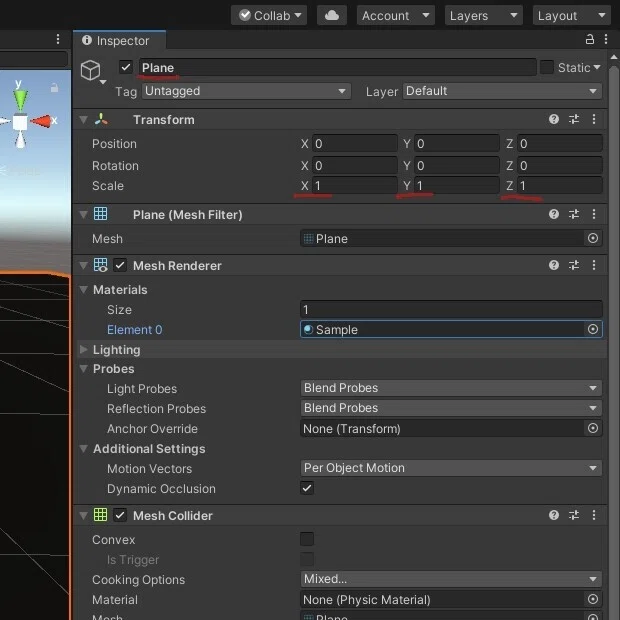The image size is (620, 620).
Task: Collapse the Plane (Mesh Filter) component
Action: point(83,214)
